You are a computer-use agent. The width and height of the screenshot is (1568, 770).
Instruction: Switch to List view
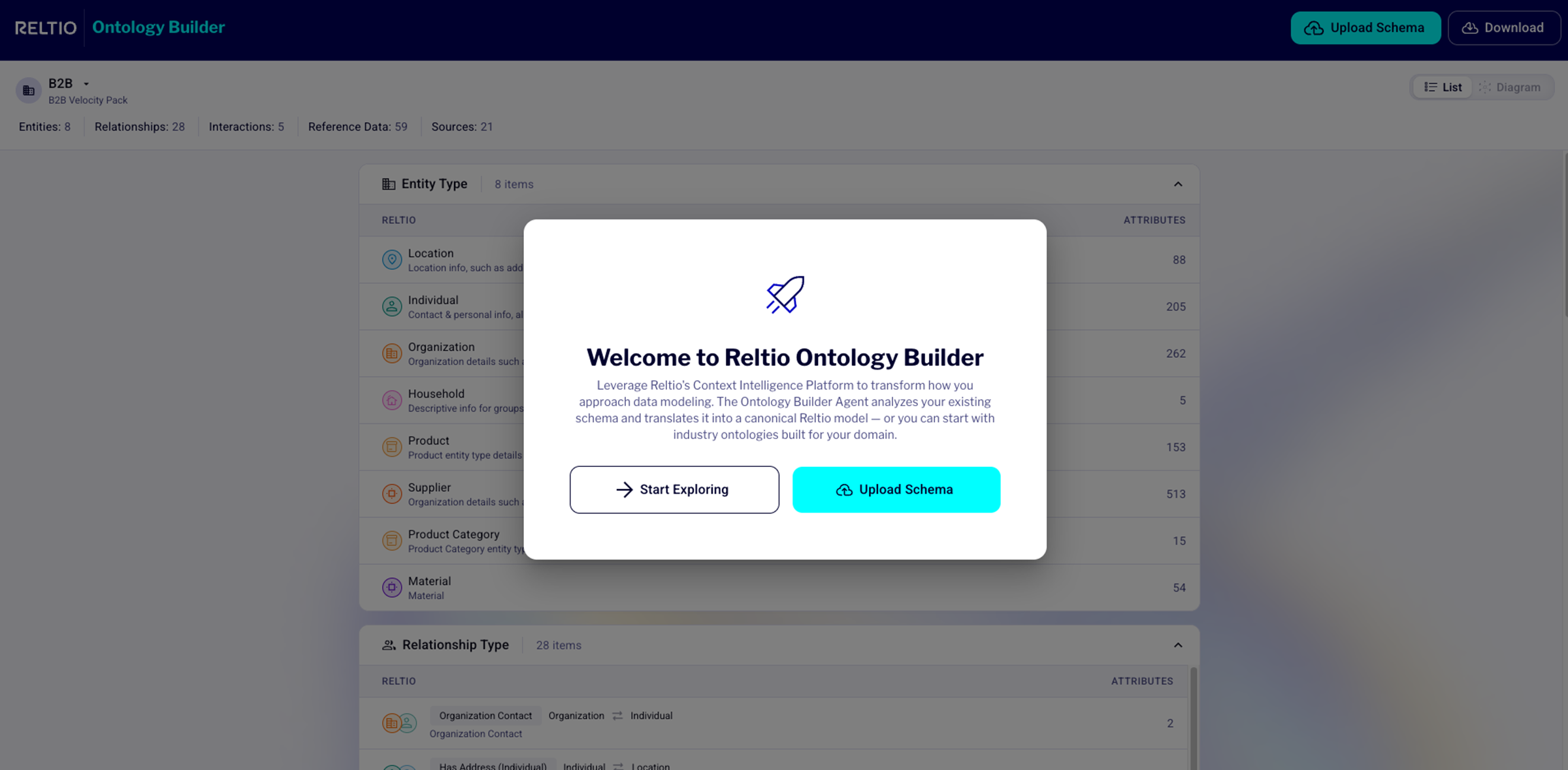(x=1443, y=87)
